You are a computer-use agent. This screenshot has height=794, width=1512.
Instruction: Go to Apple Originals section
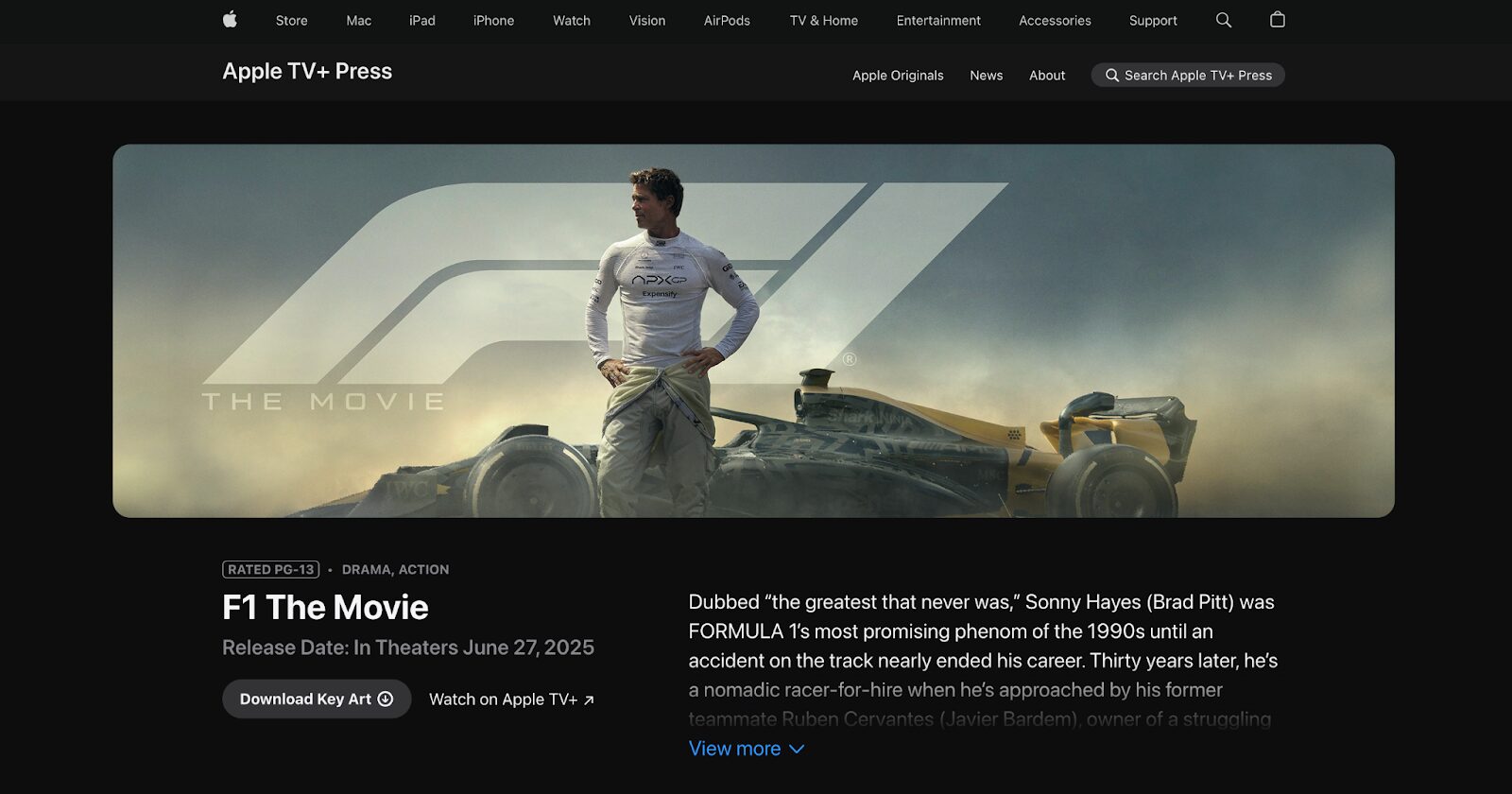pos(898,76)
